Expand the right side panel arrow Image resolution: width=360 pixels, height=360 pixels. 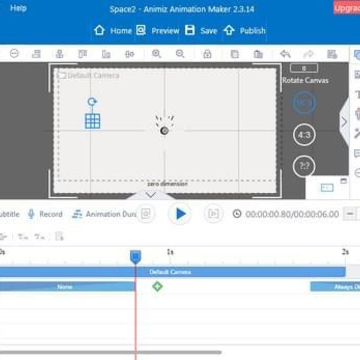344,122
